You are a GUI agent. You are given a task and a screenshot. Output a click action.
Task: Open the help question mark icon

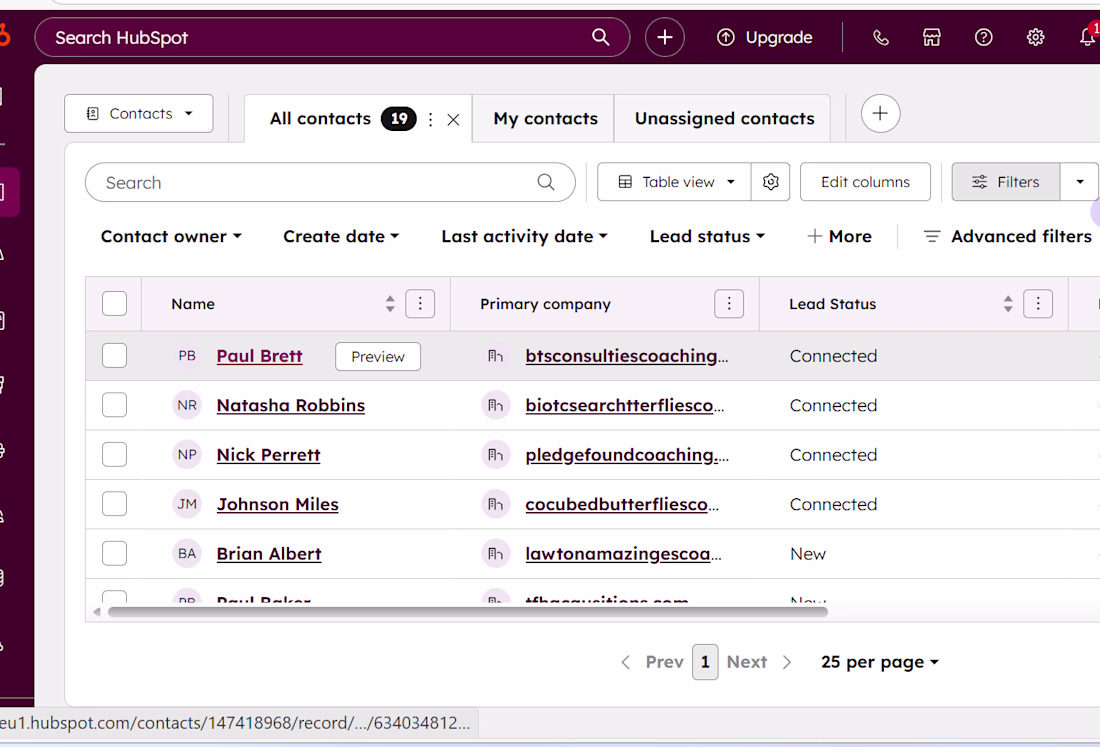point(984,38)
